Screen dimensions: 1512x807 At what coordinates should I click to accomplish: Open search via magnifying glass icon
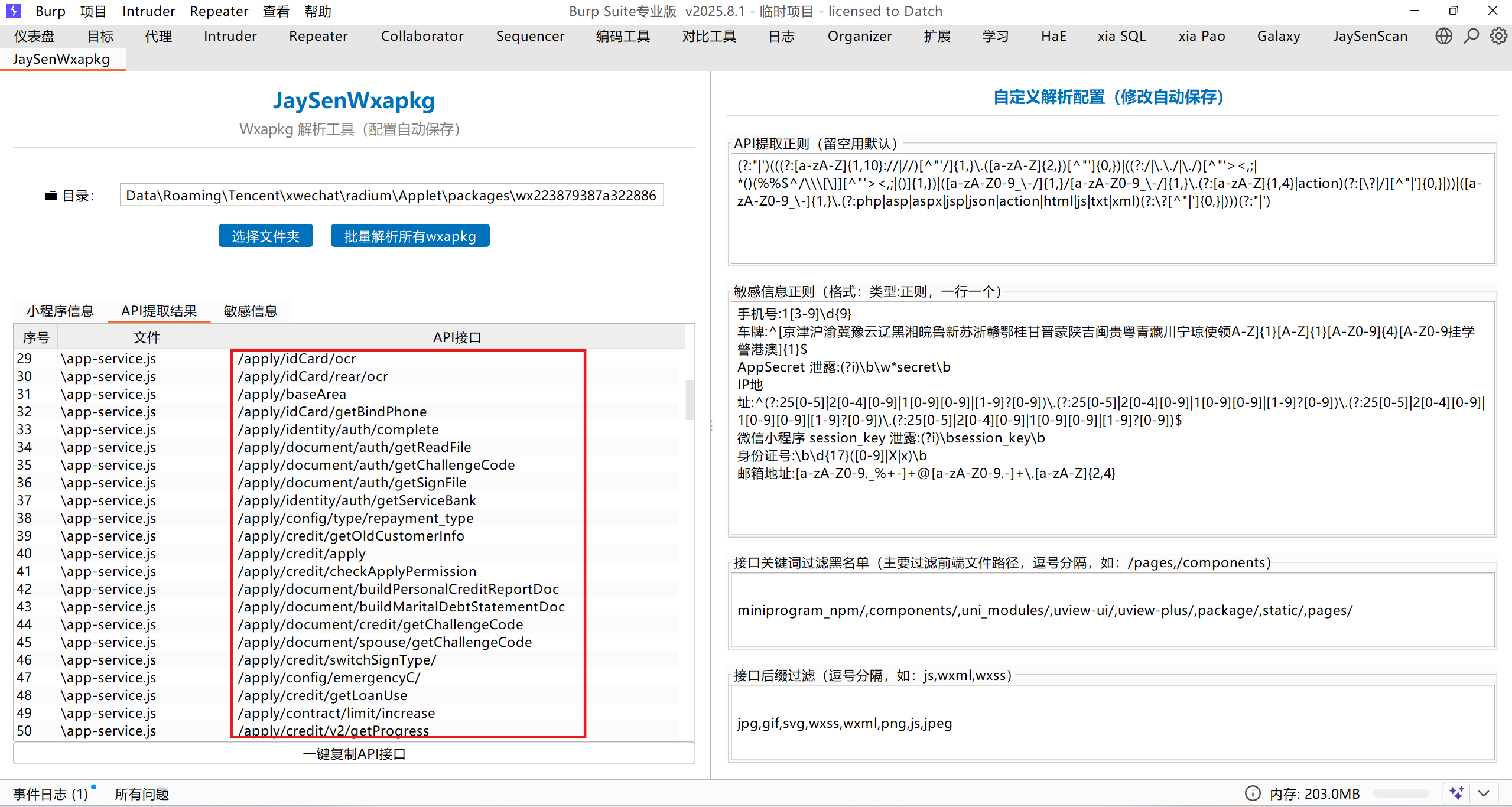point(1471,37)
